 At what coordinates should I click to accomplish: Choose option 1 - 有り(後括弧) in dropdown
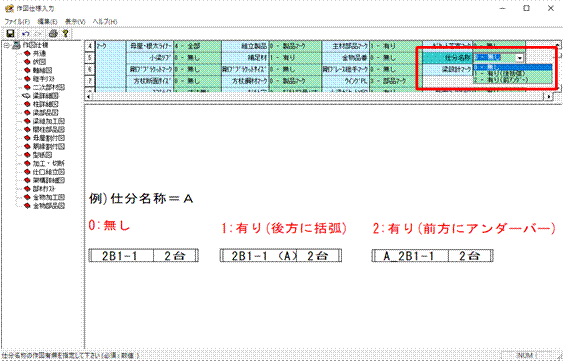(512, 74)
